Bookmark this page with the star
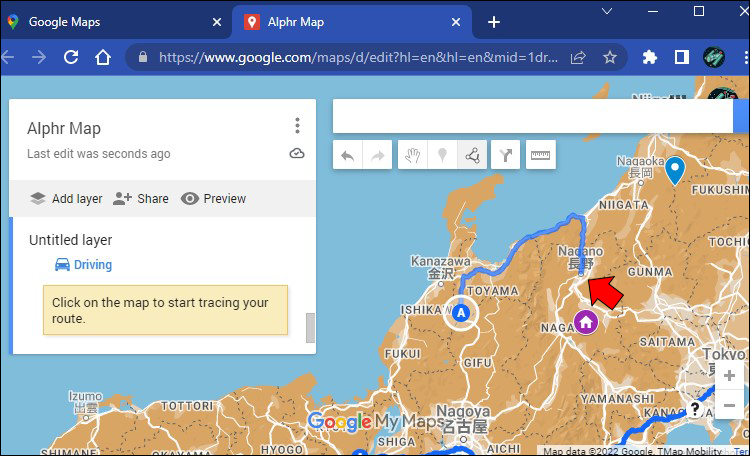The image size is (750, 456). pos(609,57)
